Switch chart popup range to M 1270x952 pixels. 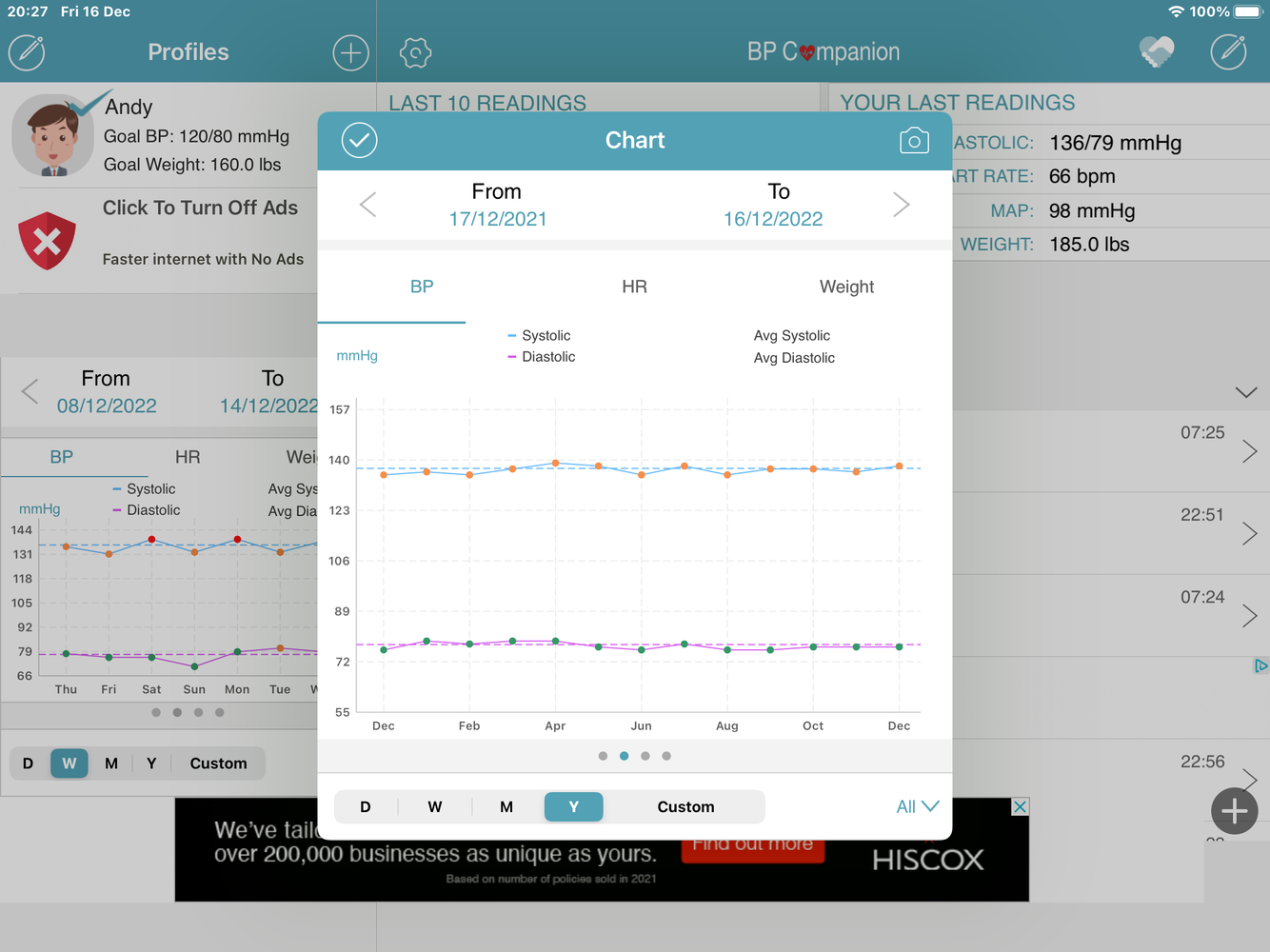click(x=506, y=806)
